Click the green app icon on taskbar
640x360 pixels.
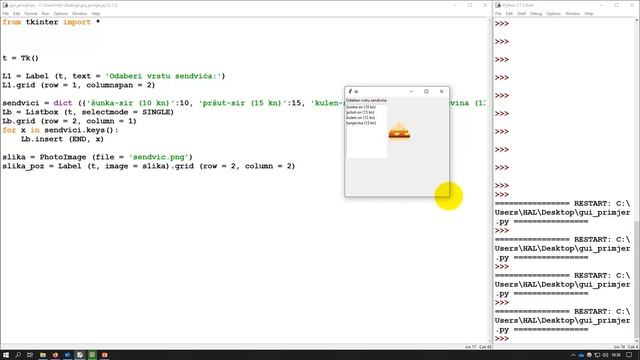click(x=92, y=355)
